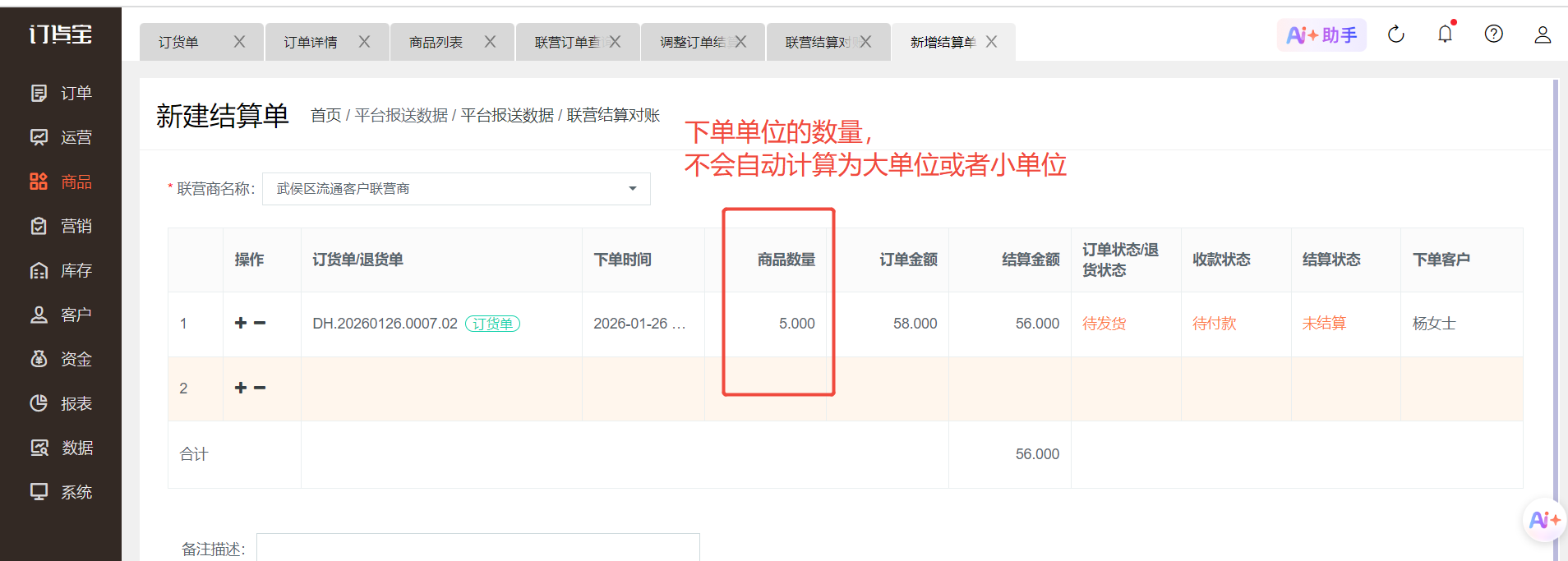Close the 联营结算对 tab
1568x561 pixels.
point(865,42)
